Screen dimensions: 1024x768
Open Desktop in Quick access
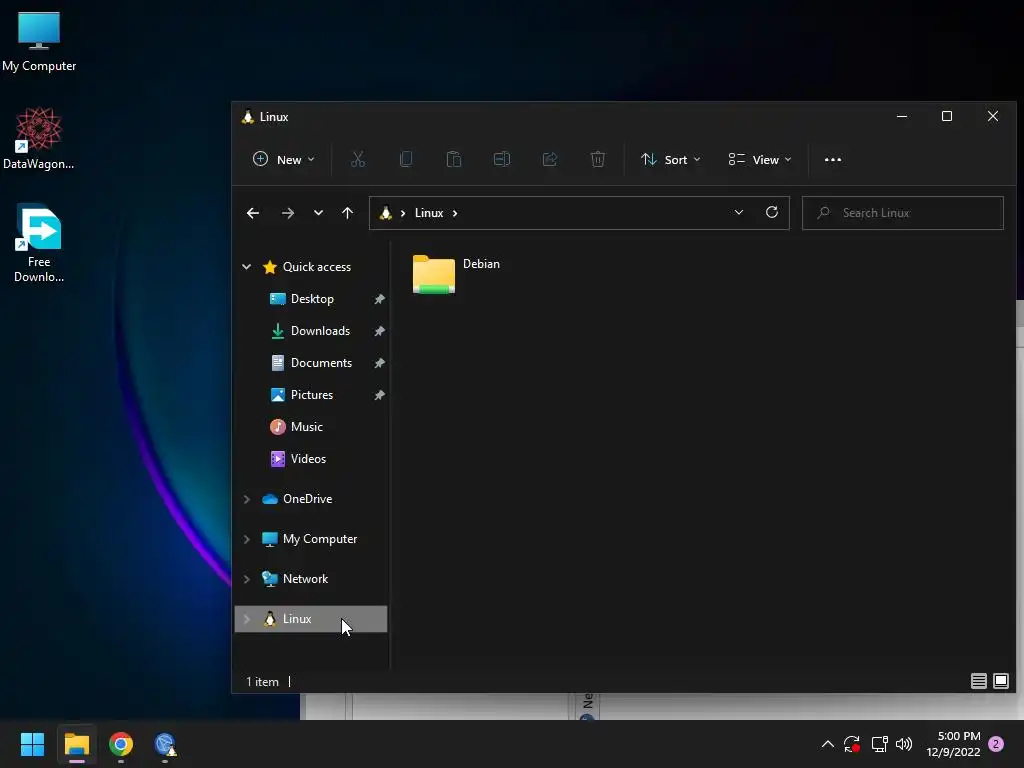312,298
